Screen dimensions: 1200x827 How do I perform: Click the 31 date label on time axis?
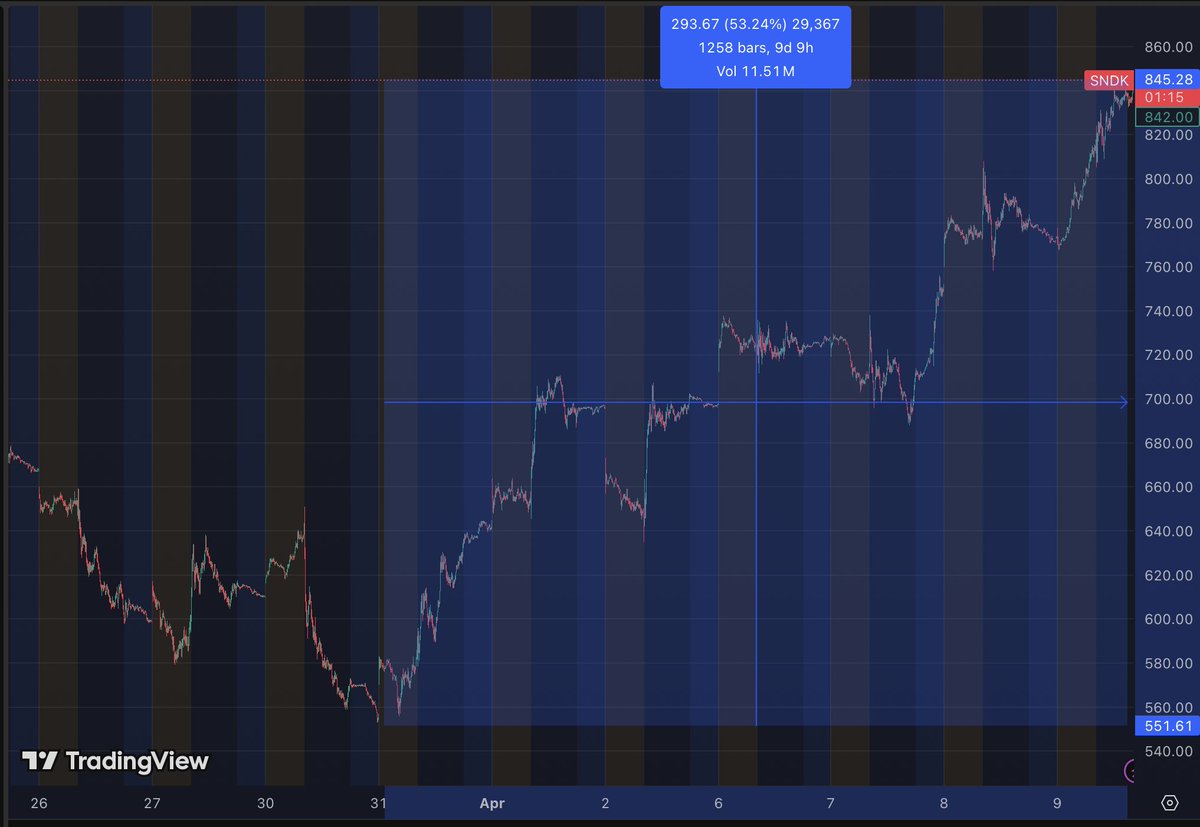378,803
